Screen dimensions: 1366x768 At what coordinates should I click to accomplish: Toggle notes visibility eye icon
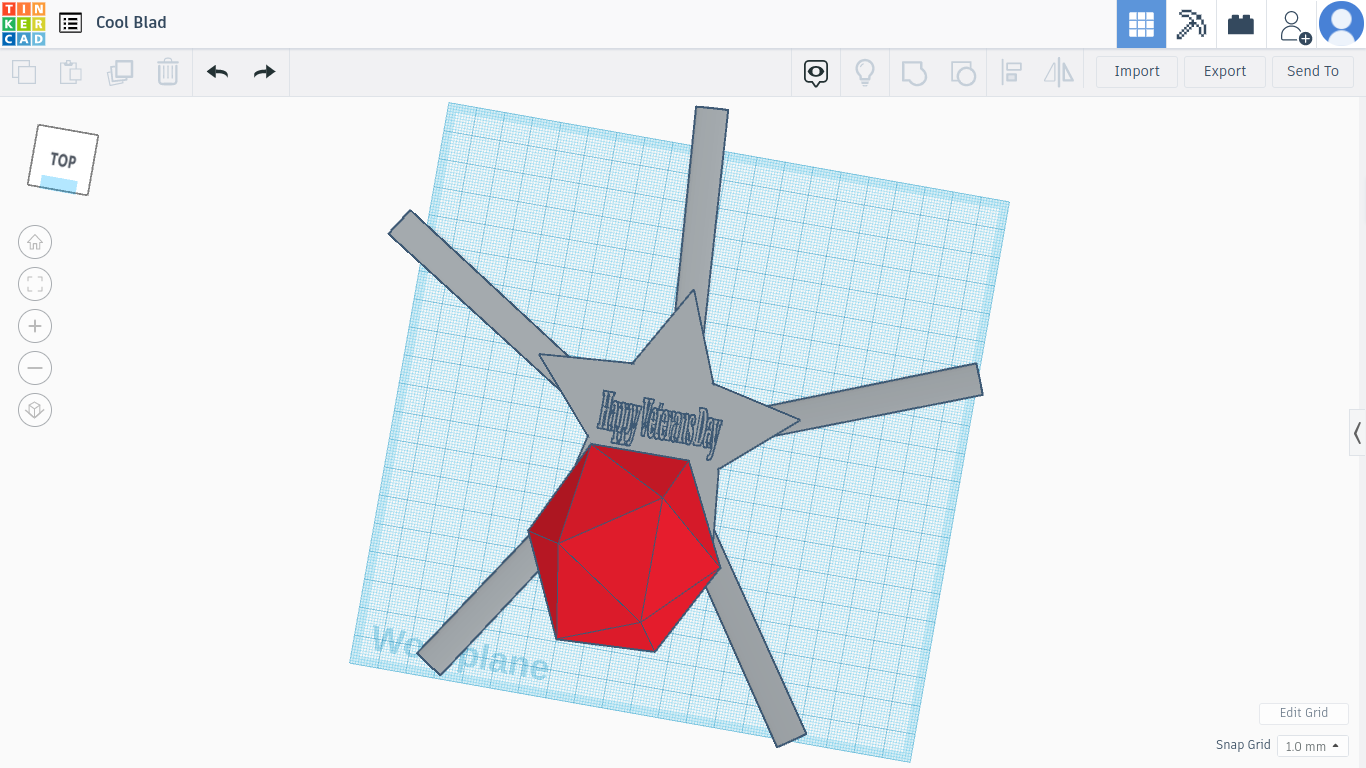(x=816, y=72)
